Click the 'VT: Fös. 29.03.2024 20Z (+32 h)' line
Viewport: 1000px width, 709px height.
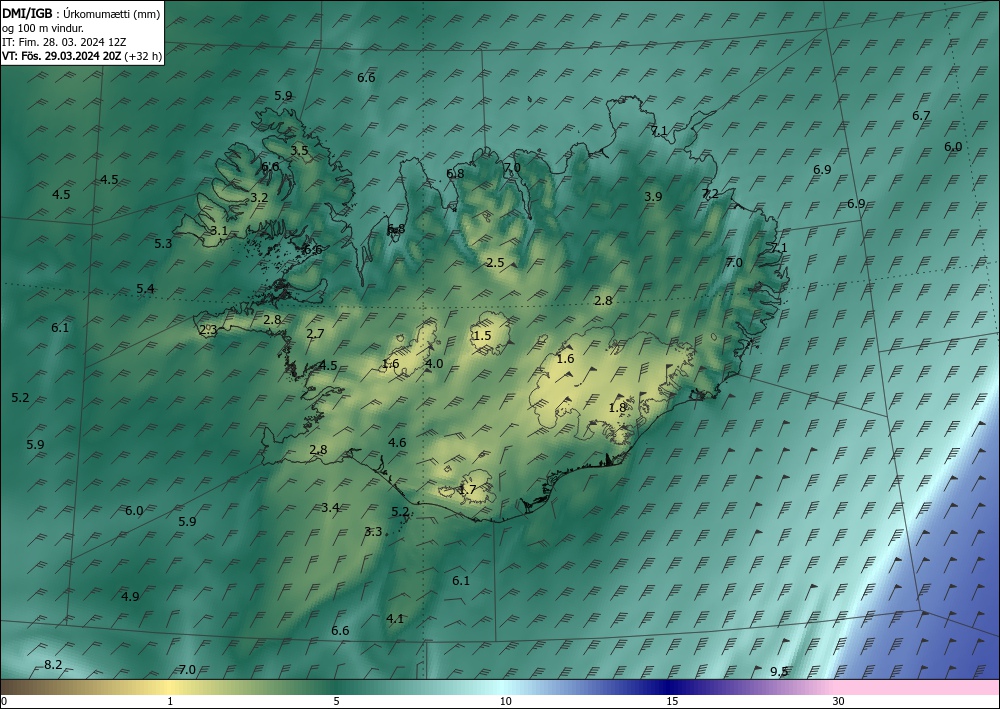point(82,56)
